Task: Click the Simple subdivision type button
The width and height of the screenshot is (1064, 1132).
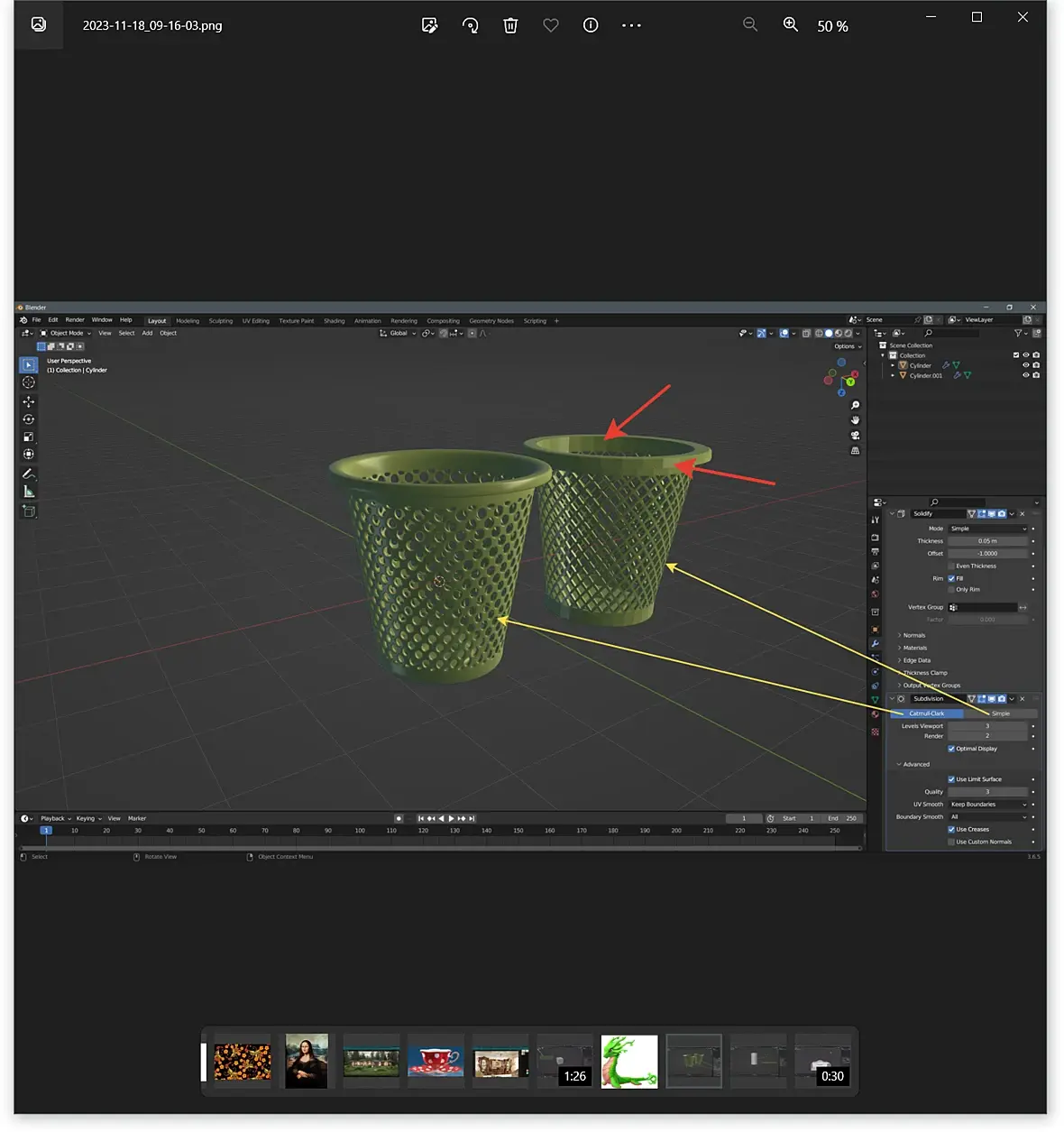Action: click(1000, 713)
